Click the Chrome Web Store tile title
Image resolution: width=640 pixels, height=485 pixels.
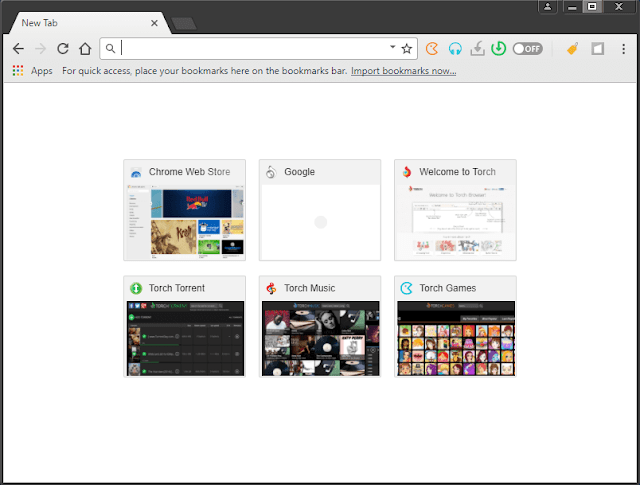pos(189,172)
